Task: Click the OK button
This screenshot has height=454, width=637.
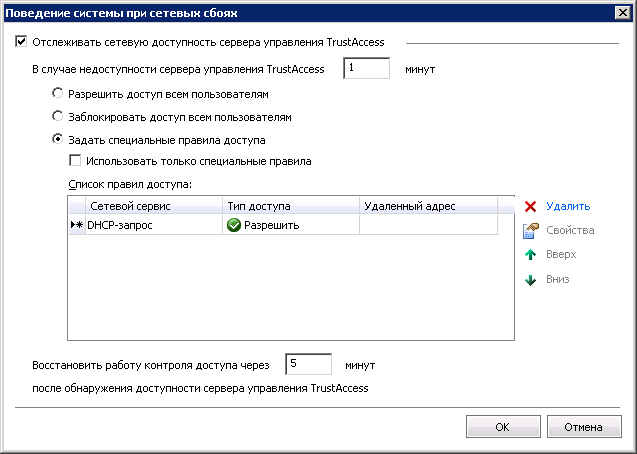Action: coord(503,427)
